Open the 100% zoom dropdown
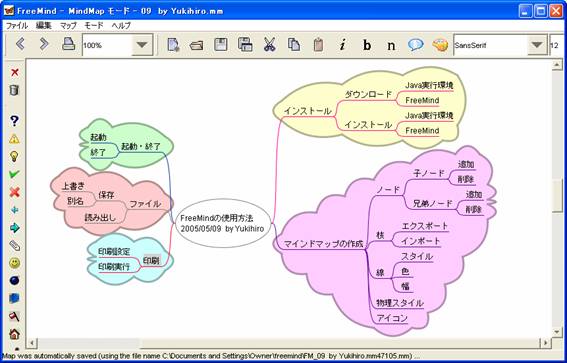Viewport: 567px width, 363px height. coord(142,45)
